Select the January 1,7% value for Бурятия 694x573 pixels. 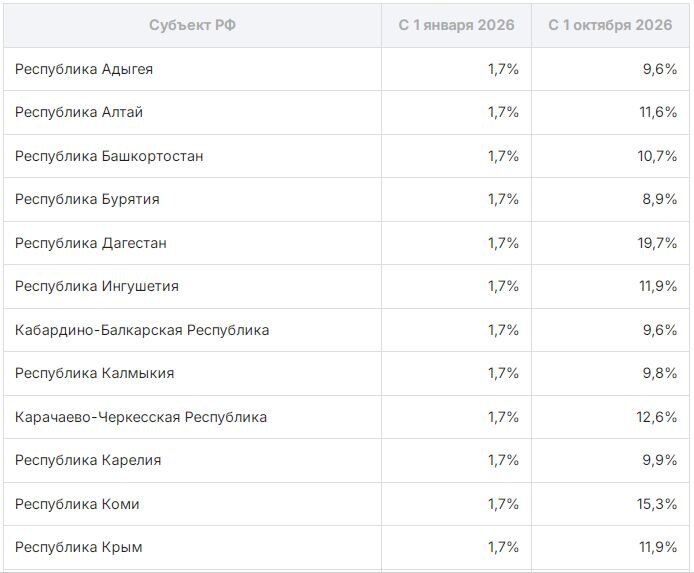coord(503,199)
